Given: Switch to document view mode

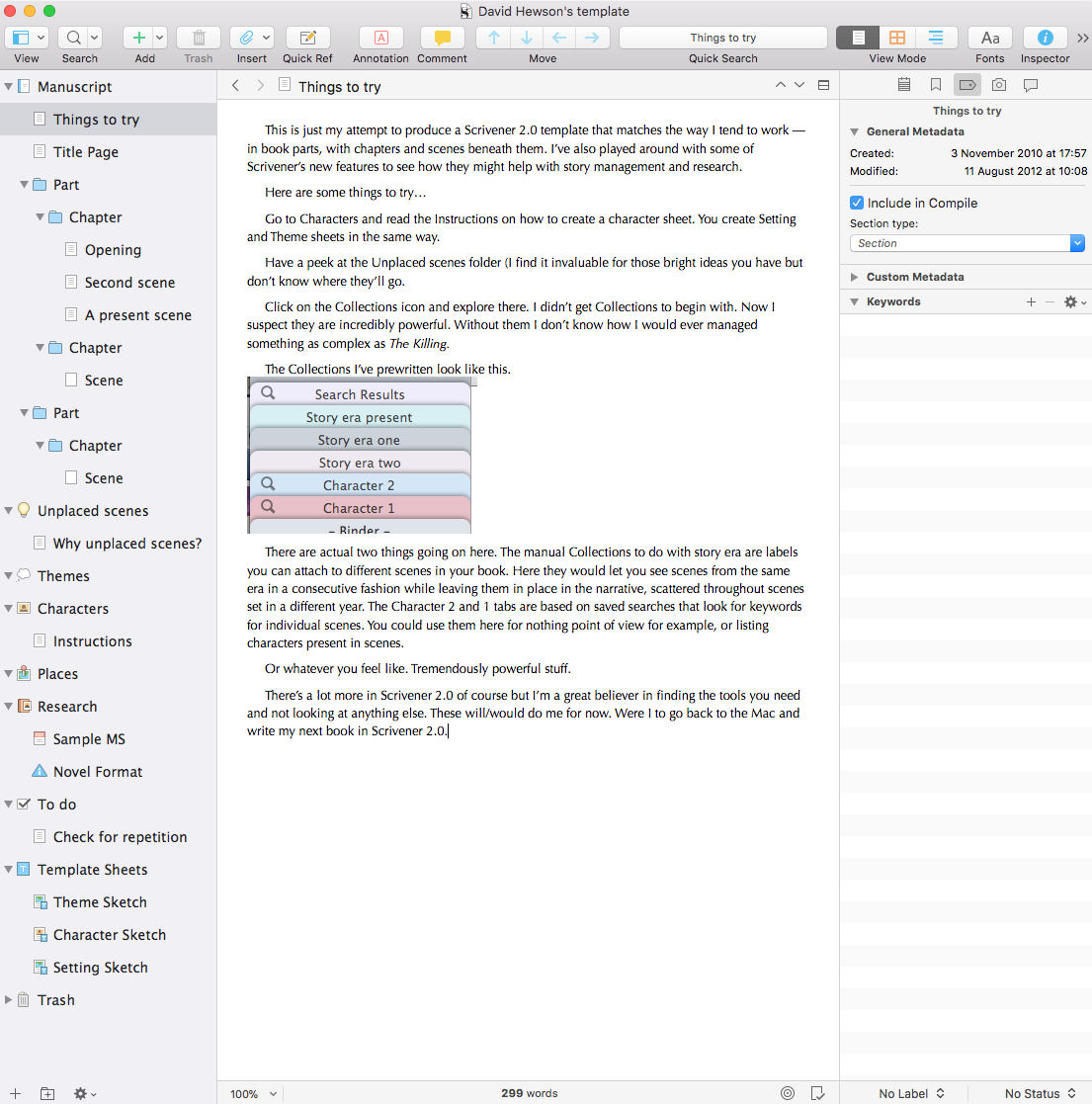Looking at the screenshot, I should tap(858, 38).
